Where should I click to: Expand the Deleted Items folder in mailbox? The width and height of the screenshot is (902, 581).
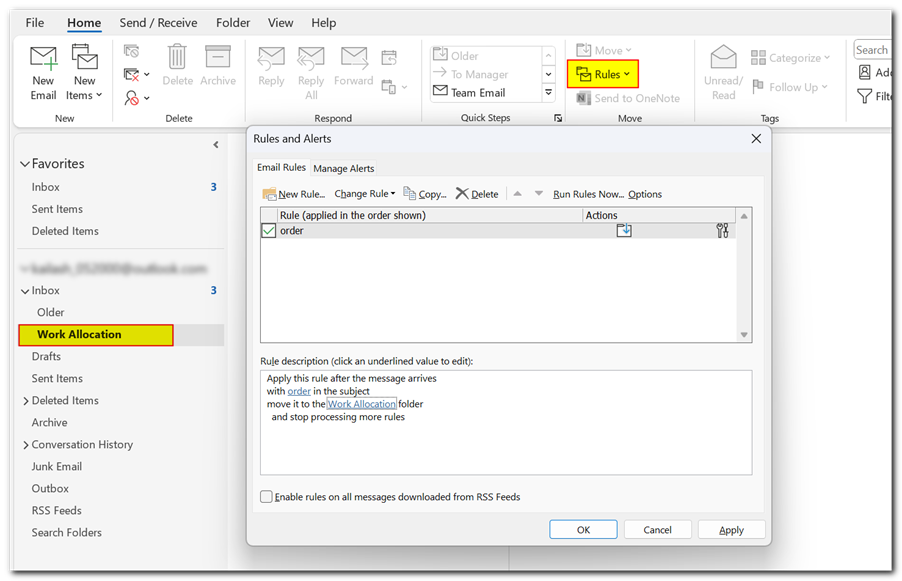pyautogui.click(x=25, y=401)
